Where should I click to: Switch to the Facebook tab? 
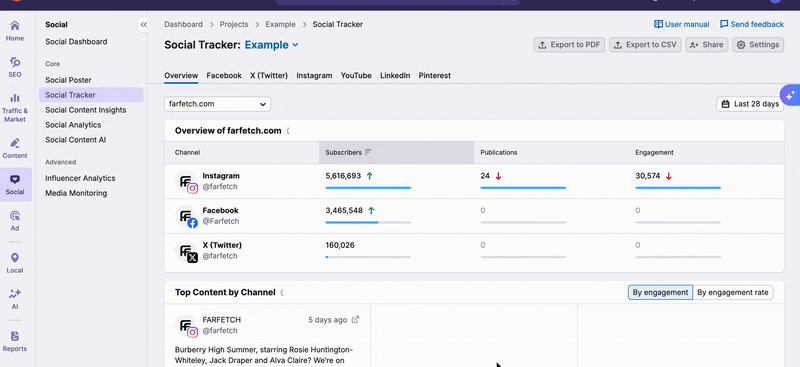coord(224,76)
